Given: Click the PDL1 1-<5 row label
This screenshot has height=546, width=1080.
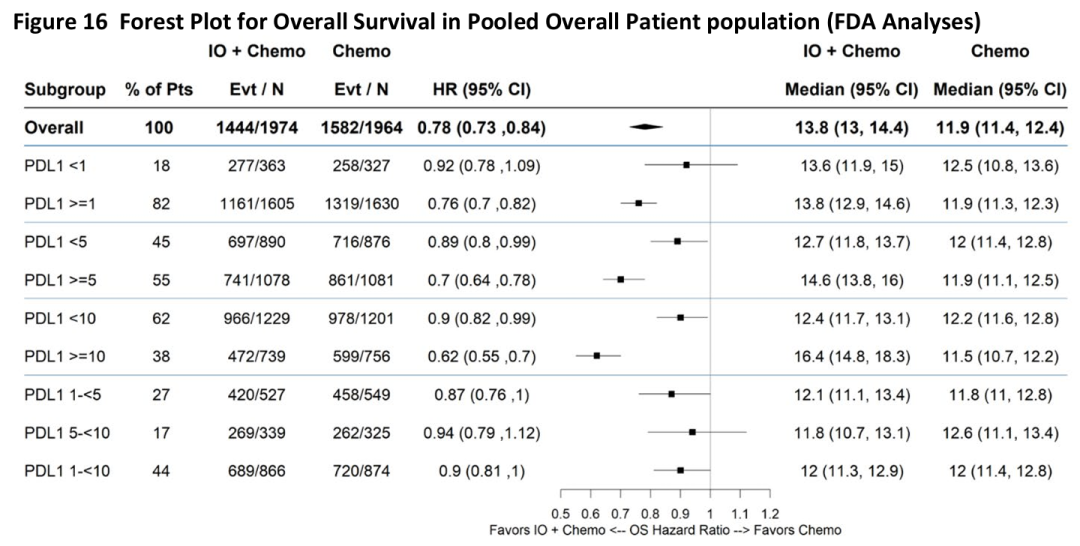Looking at the screenshot, I should pos(56,394).
